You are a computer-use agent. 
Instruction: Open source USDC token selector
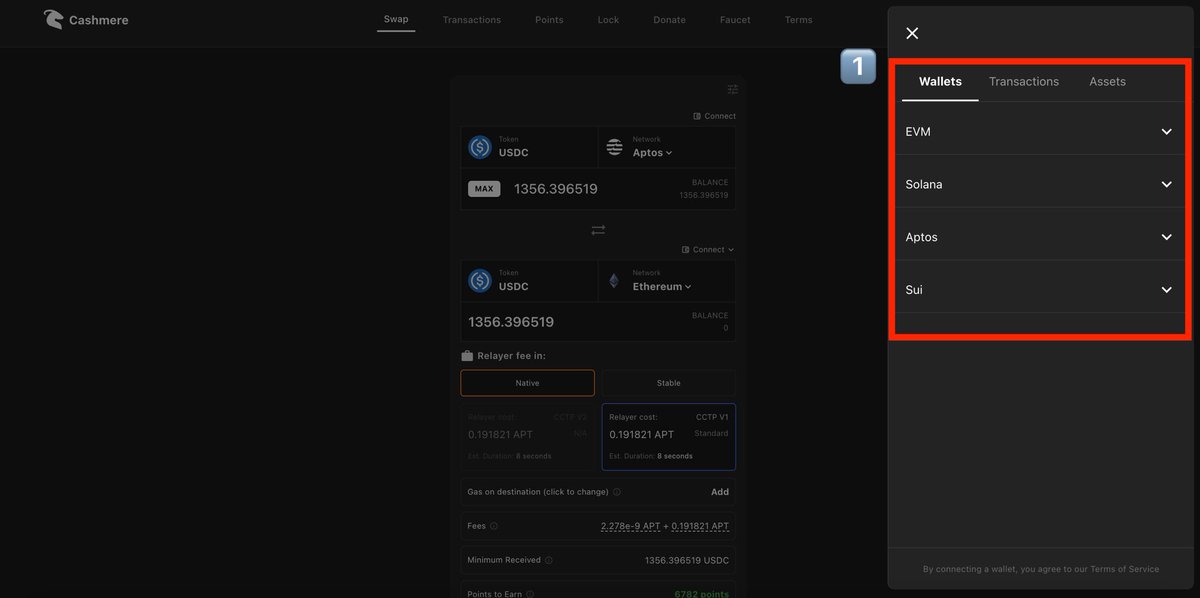tap(529, 147)
